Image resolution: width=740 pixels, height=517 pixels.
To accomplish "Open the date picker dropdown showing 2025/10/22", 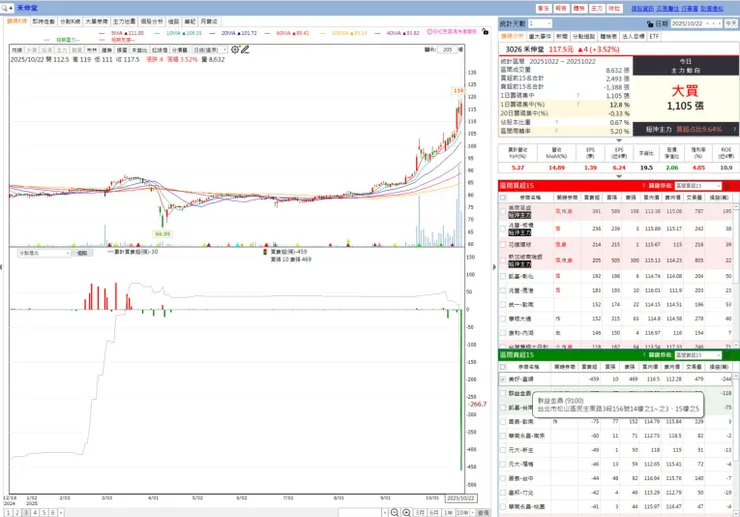I will pos(707,24).
